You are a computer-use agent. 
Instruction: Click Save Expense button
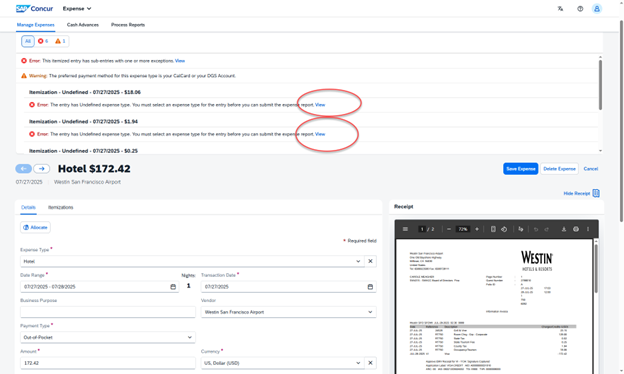tap(521, 169)
